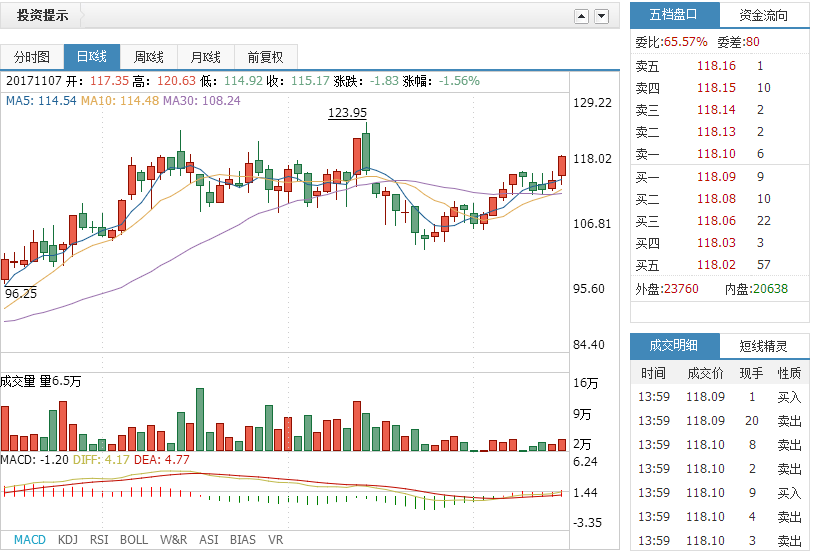Switch to the 五档盘口 tab
This screenshot has width=814, height=553.
(x=674, y=15)
